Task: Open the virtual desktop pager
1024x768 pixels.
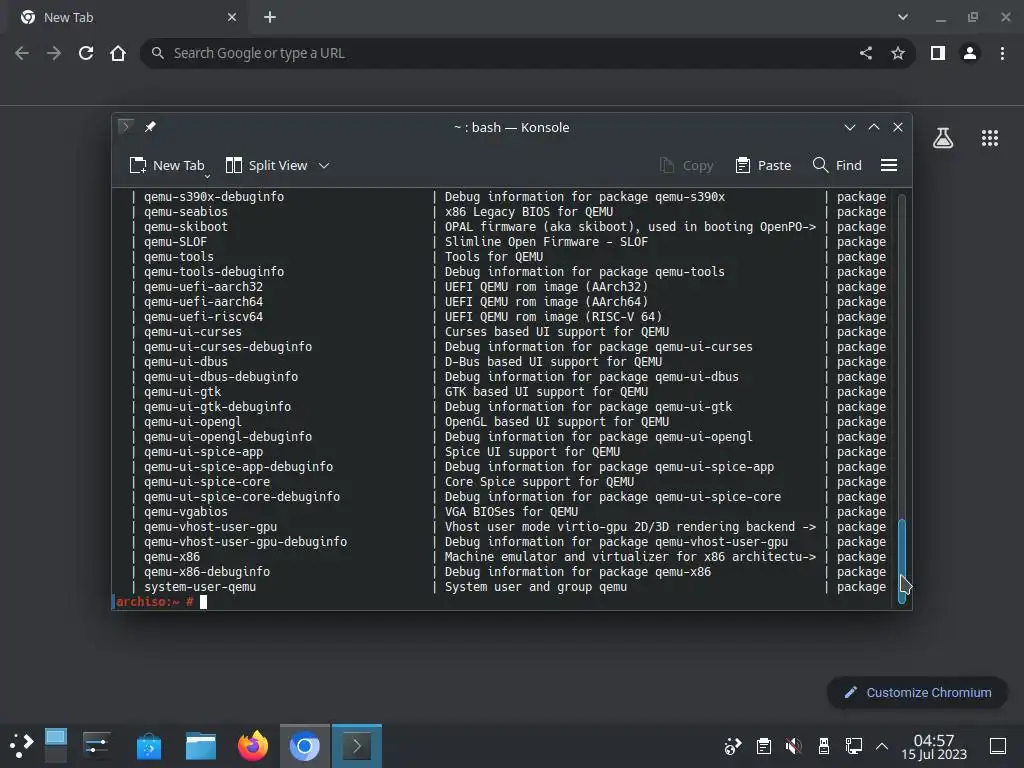Action: click(x=56, y=746)
